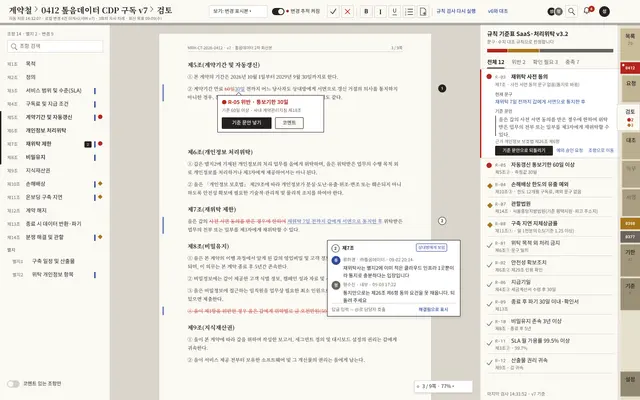Viewport: 640px width, 400px height.
Task: Click the search icon in clause search box
Action: click(x=14, y=47)
